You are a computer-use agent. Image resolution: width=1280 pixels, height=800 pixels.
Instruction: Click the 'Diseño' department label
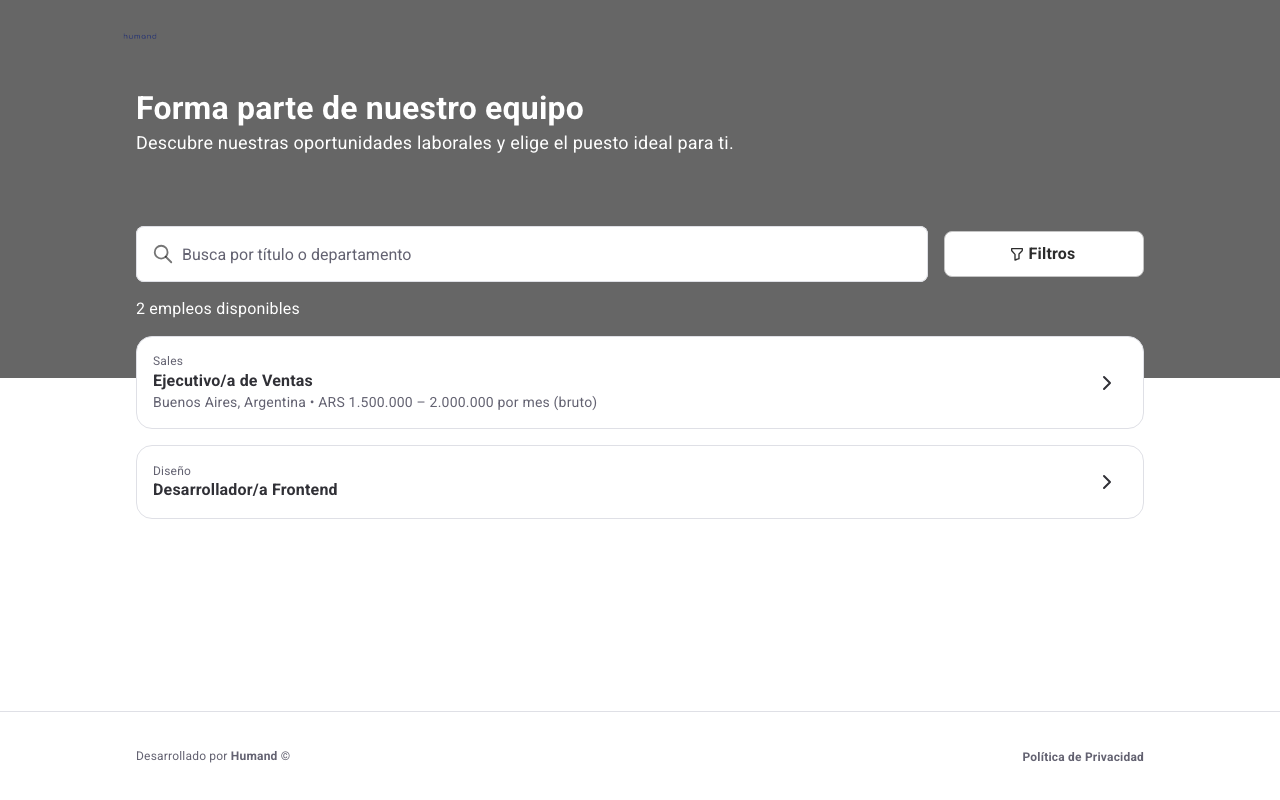coord(172,471)
